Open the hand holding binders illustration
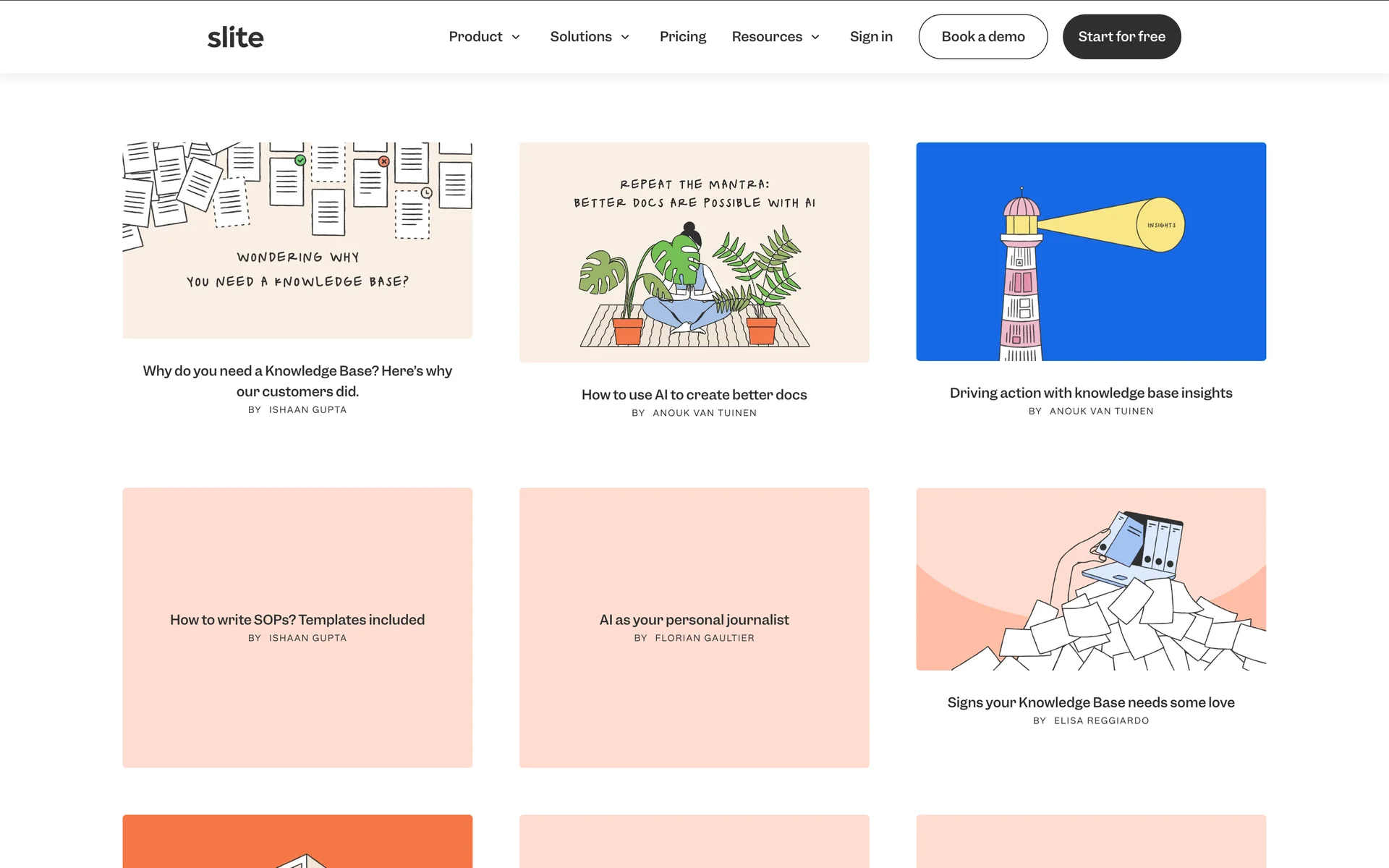 coord(1090,579)
